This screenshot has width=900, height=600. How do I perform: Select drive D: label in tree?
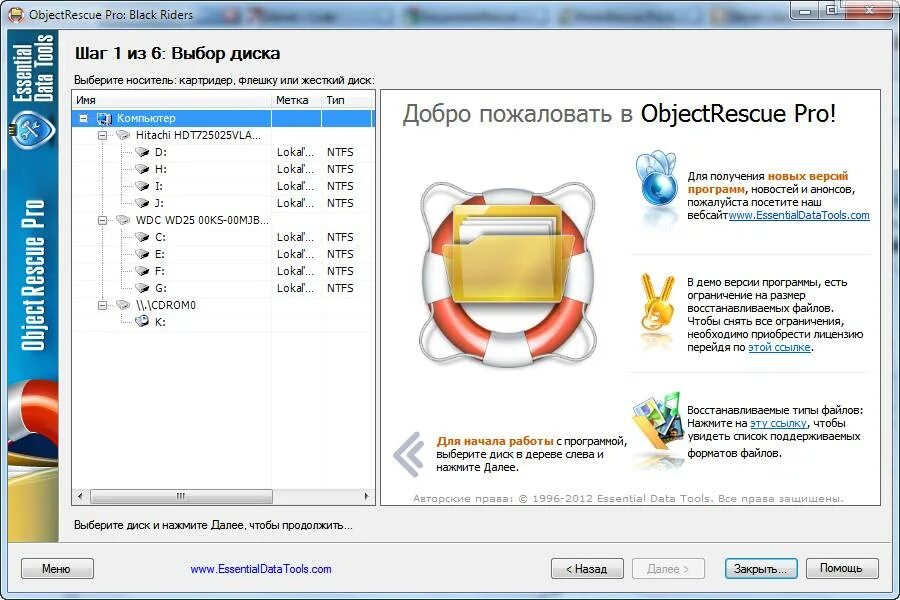(161, 152)
